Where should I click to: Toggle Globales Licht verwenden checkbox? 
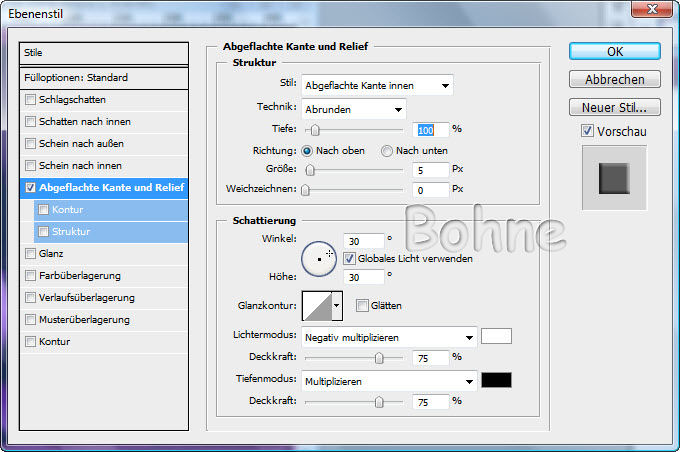click(x=349, y=258)
